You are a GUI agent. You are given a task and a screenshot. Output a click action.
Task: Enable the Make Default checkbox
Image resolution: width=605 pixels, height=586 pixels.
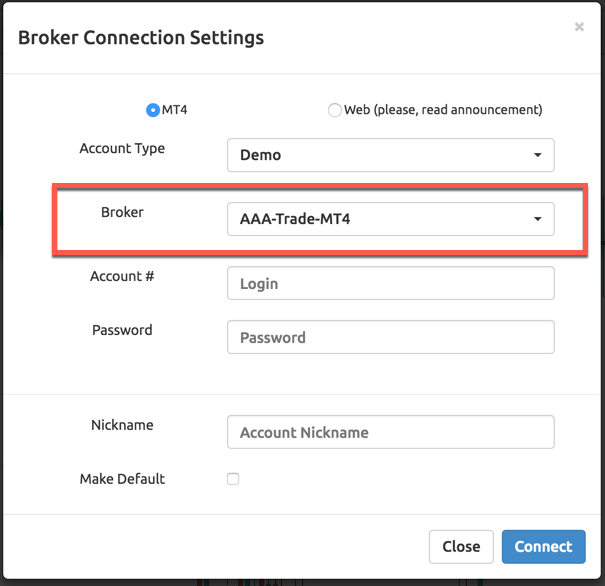point(233,479)
